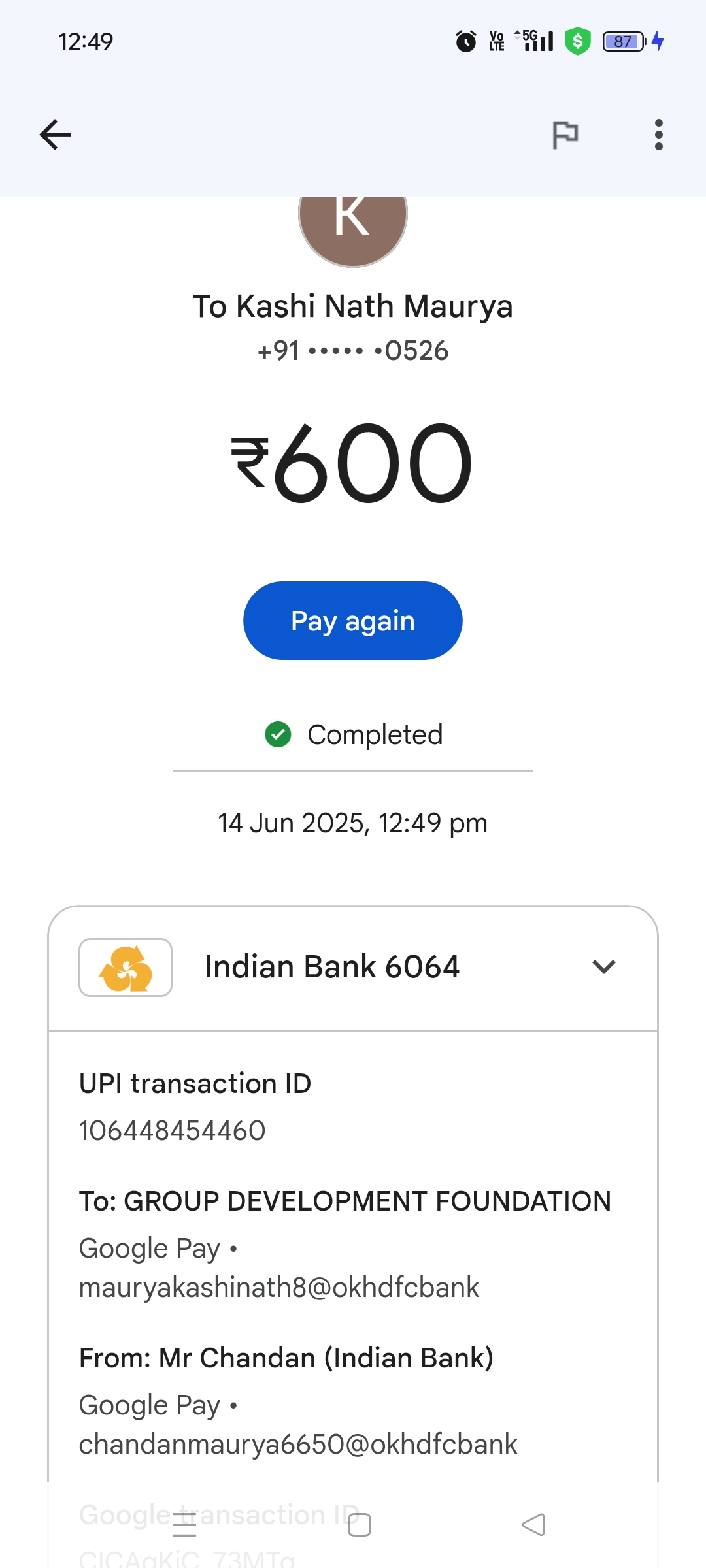Open the three-dot overflow menu

658,135
